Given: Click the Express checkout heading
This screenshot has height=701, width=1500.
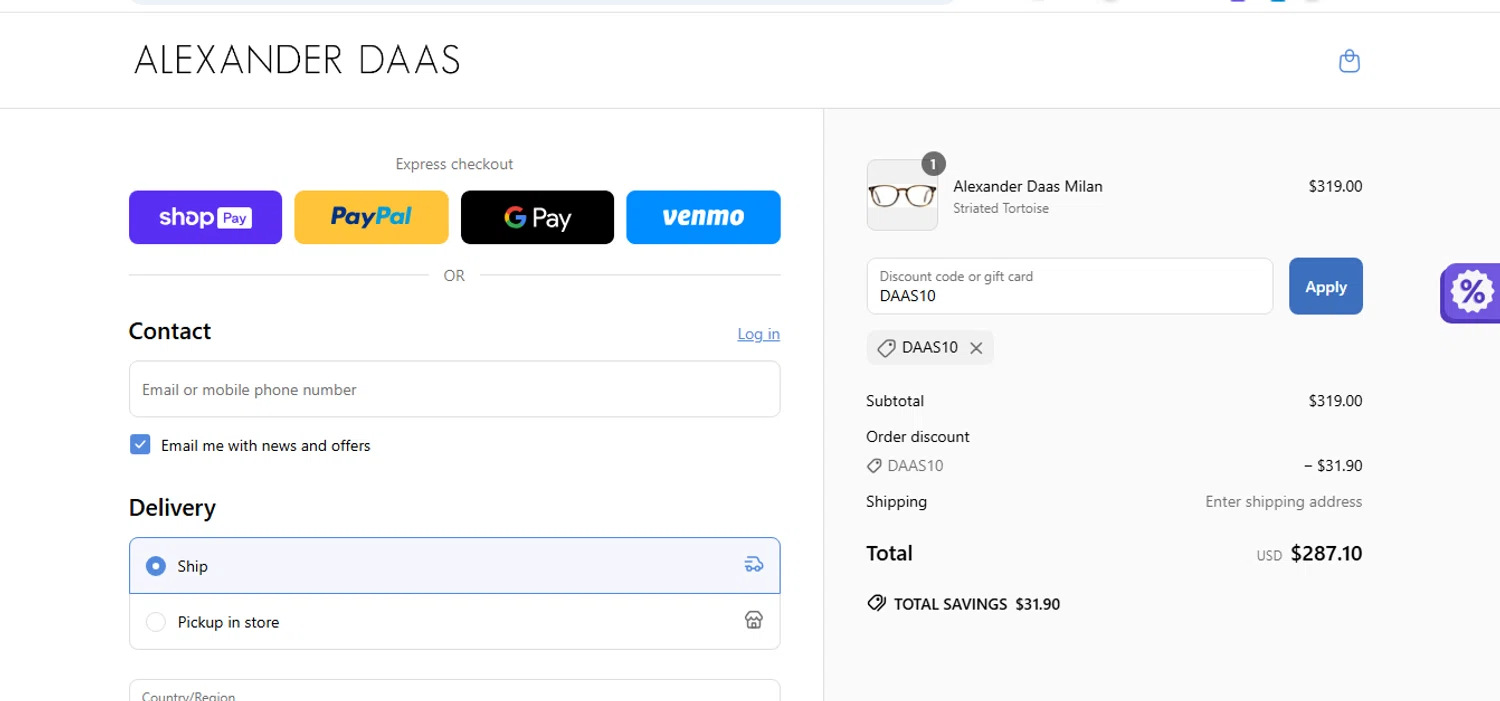Looking at the screenshot, I should point(454,164).
